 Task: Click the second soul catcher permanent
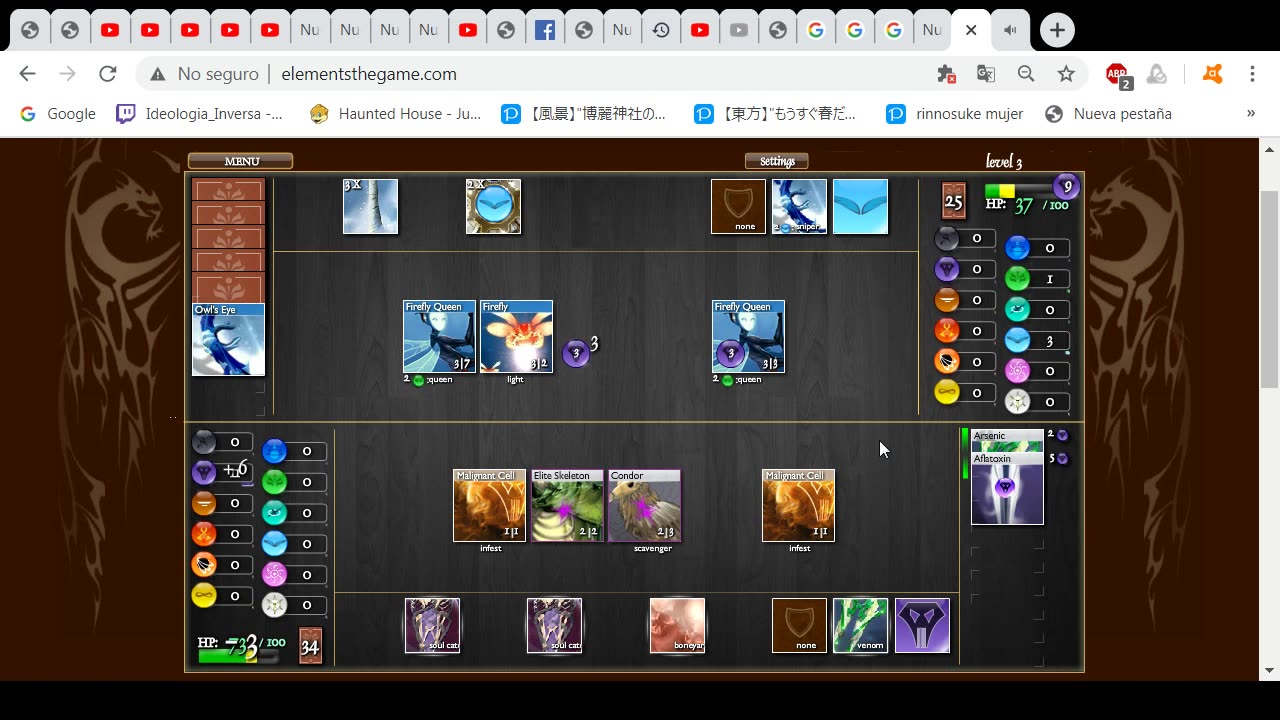pos(554,626)
